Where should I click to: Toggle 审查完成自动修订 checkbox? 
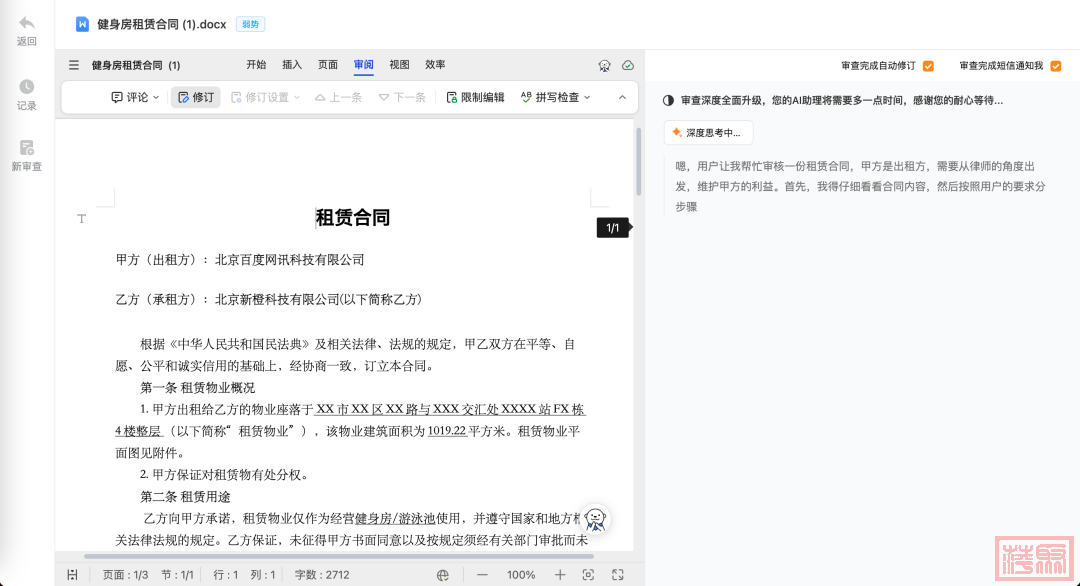(928, 66)
